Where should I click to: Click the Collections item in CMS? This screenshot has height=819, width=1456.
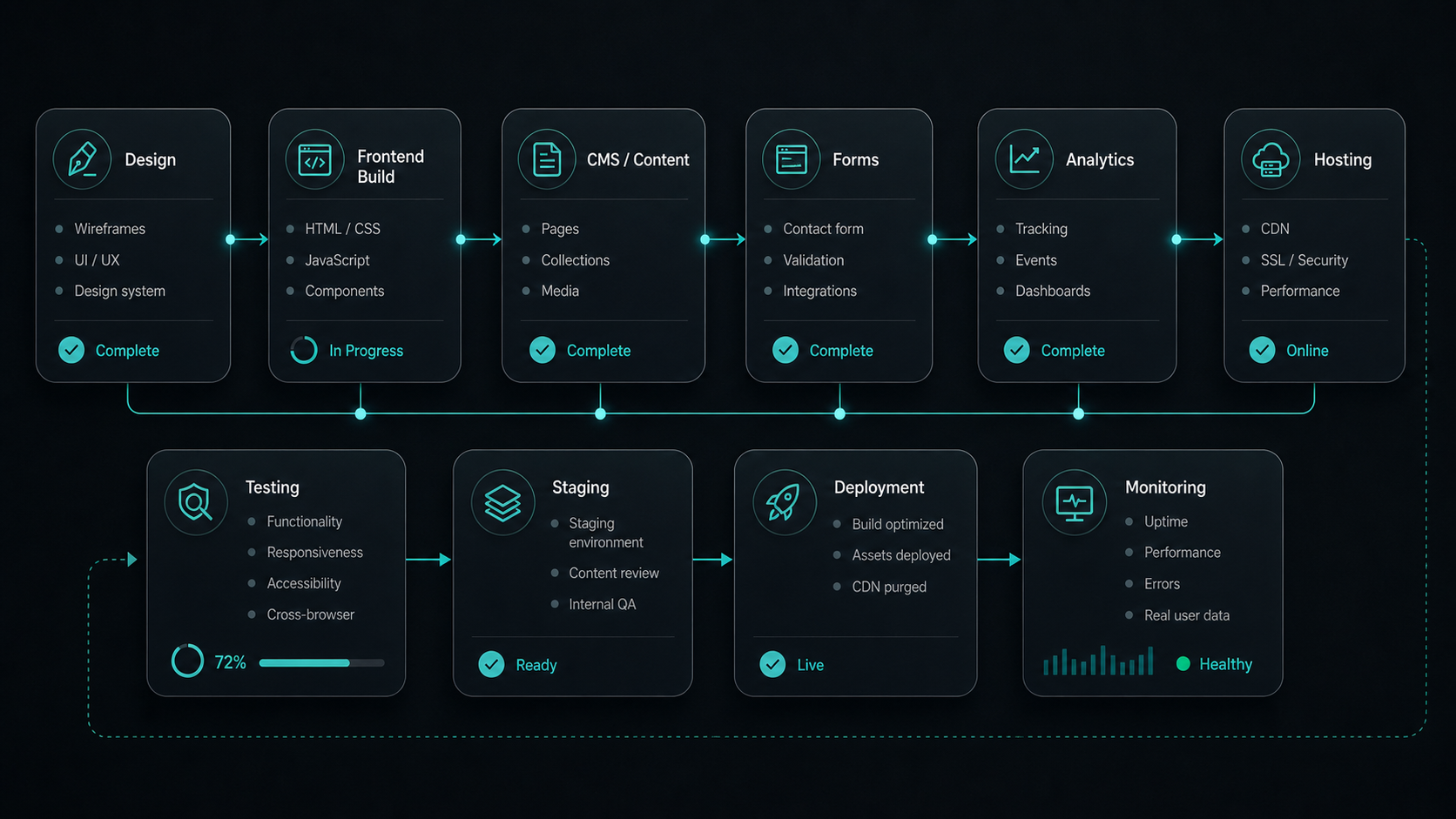point(575,260)
